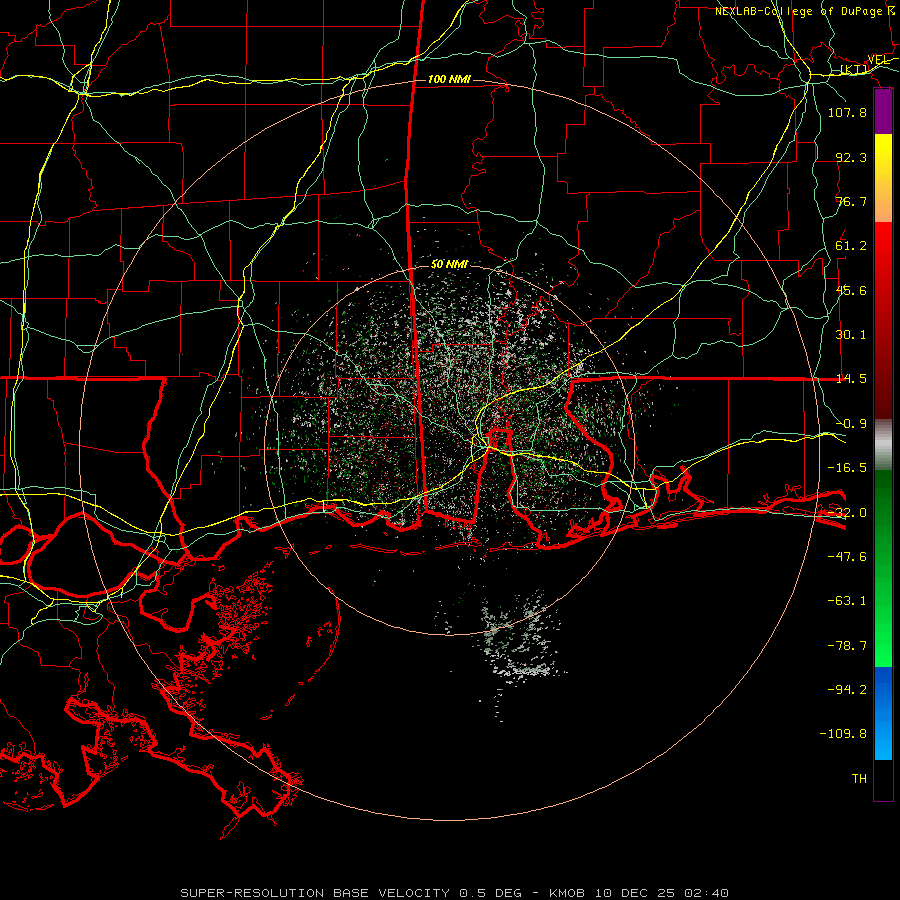Click the 76.7 value on velocity scale
900x900 pixels.
tap(851, 201)
